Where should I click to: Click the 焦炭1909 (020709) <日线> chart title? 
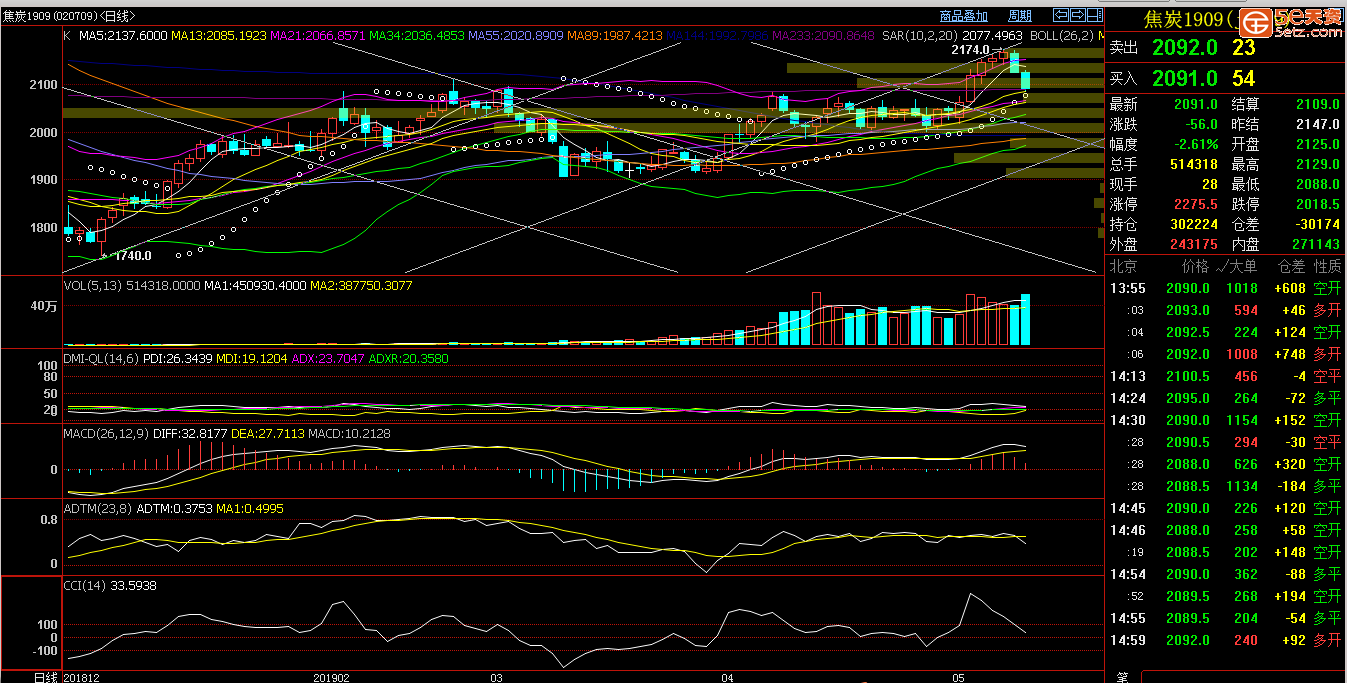click(70, 16)
